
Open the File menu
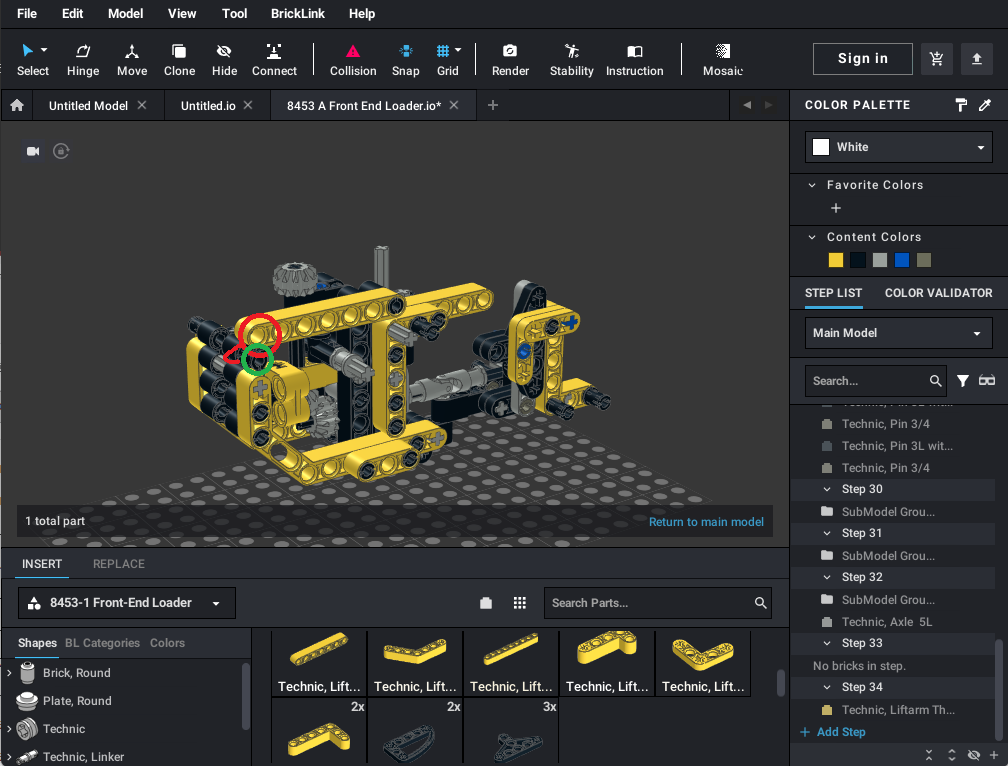click(x=26, y=13)
